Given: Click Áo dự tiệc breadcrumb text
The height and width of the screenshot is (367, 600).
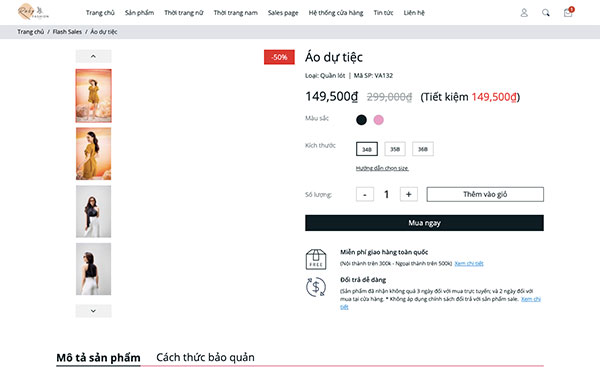Looking at the screenshot, I should click(x=104, y=32).
